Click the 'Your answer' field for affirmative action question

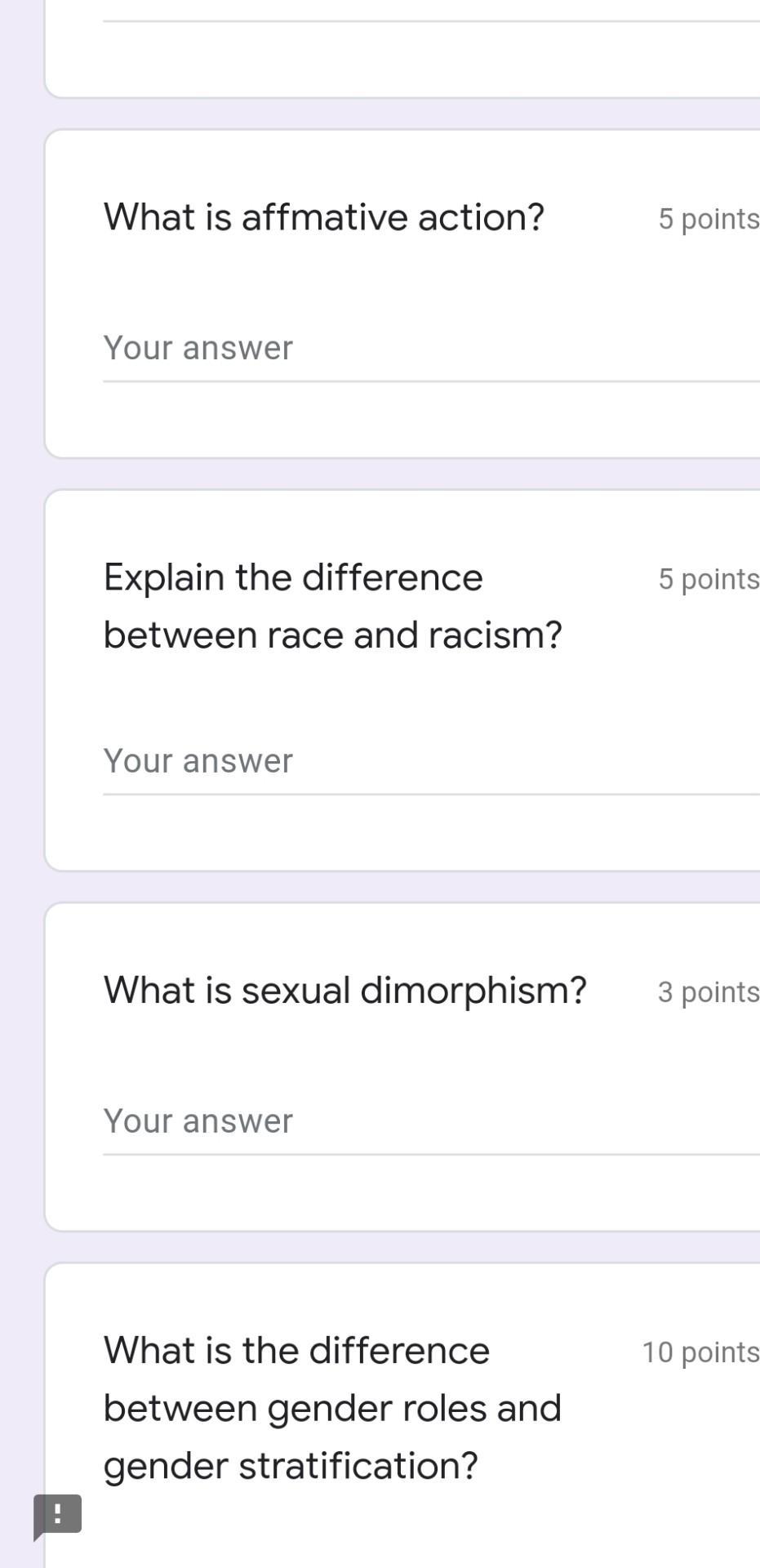327,348
